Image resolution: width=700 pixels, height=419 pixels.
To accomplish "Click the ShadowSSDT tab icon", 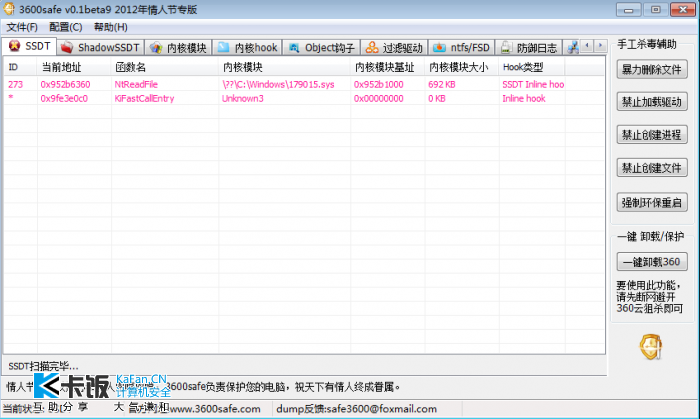I will click(x=67, y=47).
